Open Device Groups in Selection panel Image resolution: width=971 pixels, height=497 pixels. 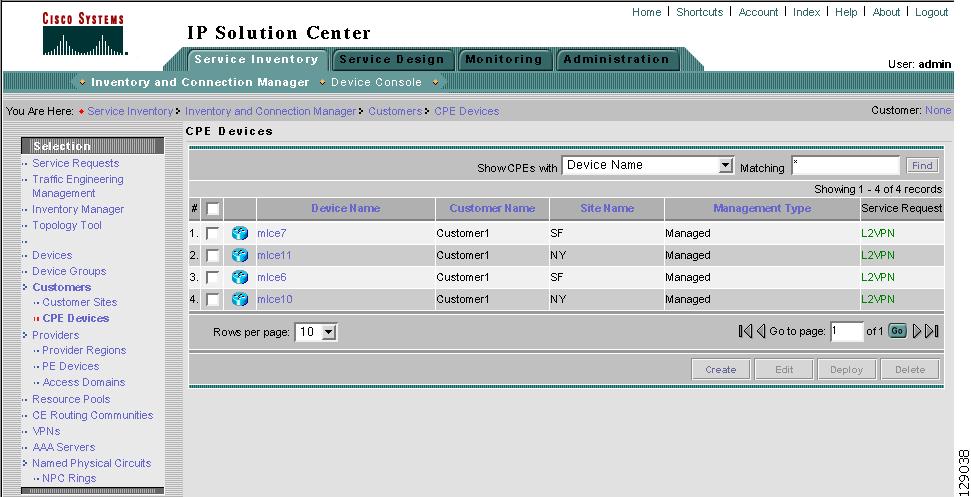pyautogui.click(x=69, y=271)
